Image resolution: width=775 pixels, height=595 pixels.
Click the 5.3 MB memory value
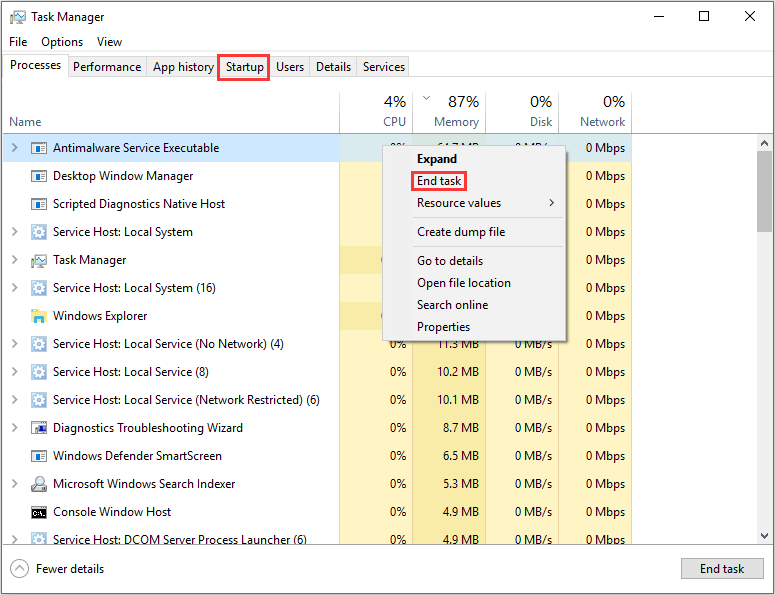(461, 483)
